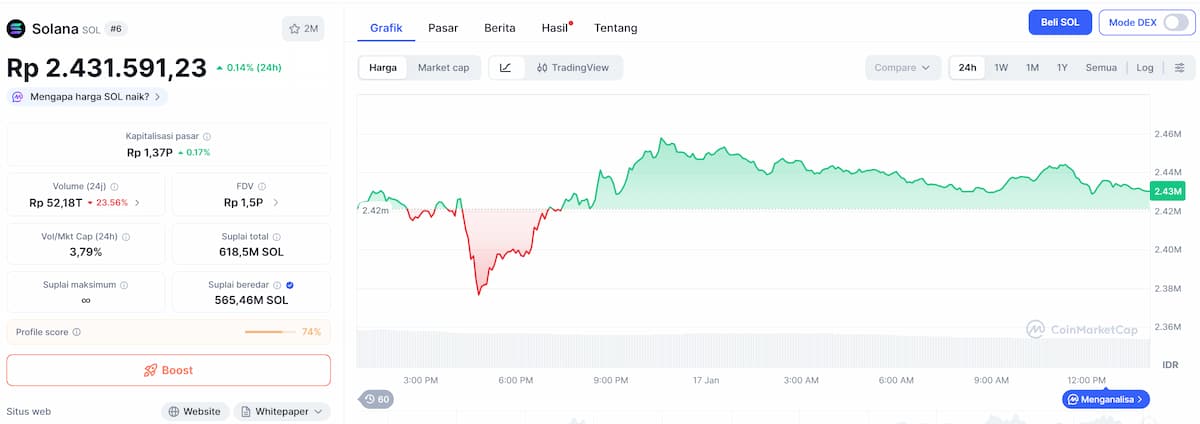
Task: Click the Solana logo icon
Action: coord(16,29)
